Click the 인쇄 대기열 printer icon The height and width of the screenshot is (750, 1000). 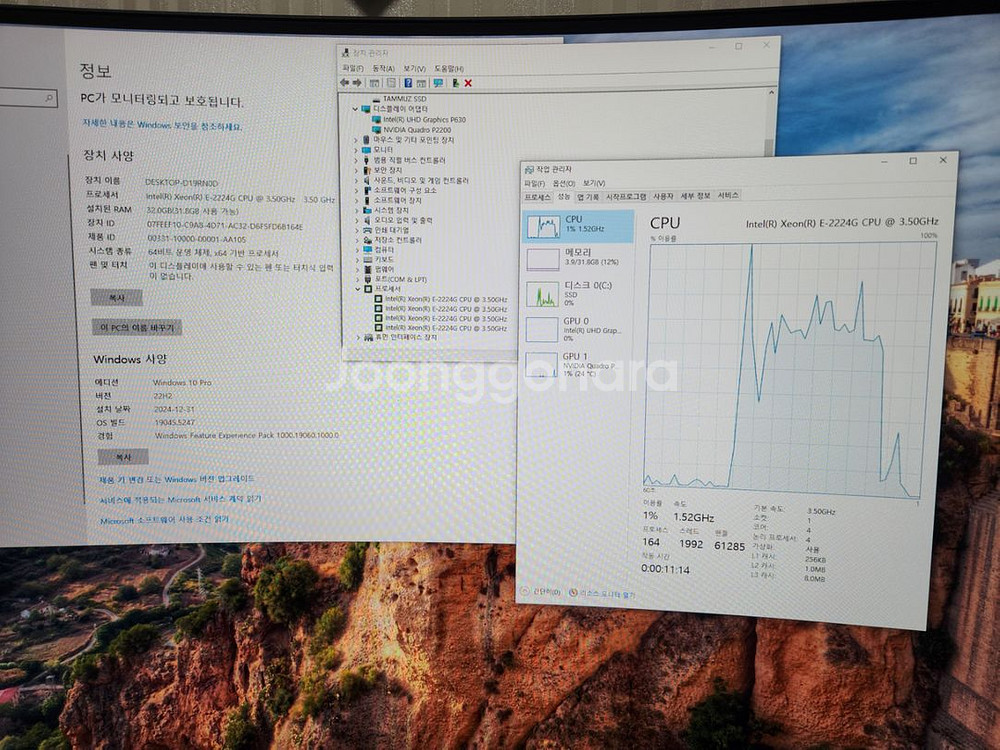[367, 230]
